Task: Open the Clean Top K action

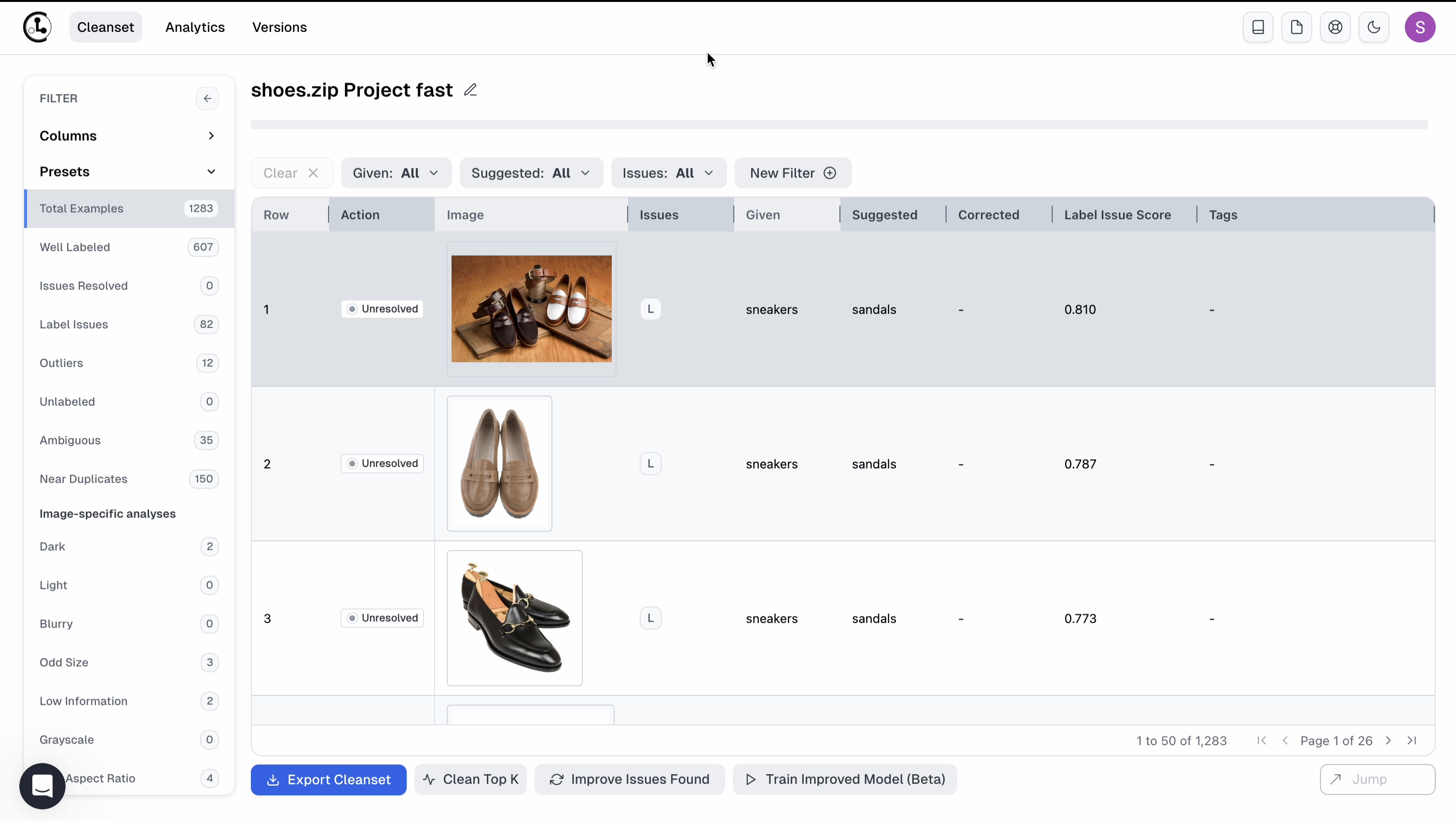Action: click(471, 779)
